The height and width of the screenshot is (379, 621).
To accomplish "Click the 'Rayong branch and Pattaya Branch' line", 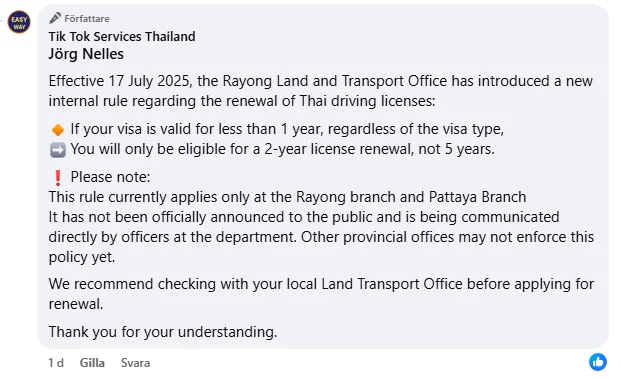I will [x=288, y=197].
